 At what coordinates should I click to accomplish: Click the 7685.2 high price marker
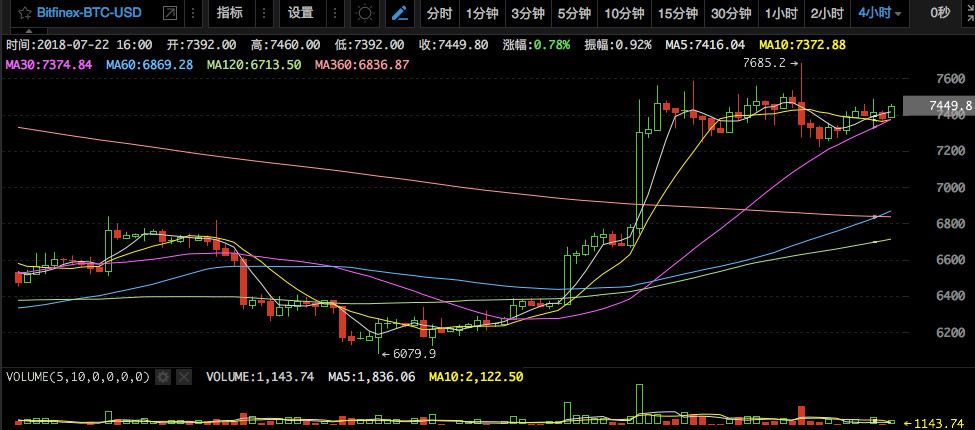(x=770, y=63)
